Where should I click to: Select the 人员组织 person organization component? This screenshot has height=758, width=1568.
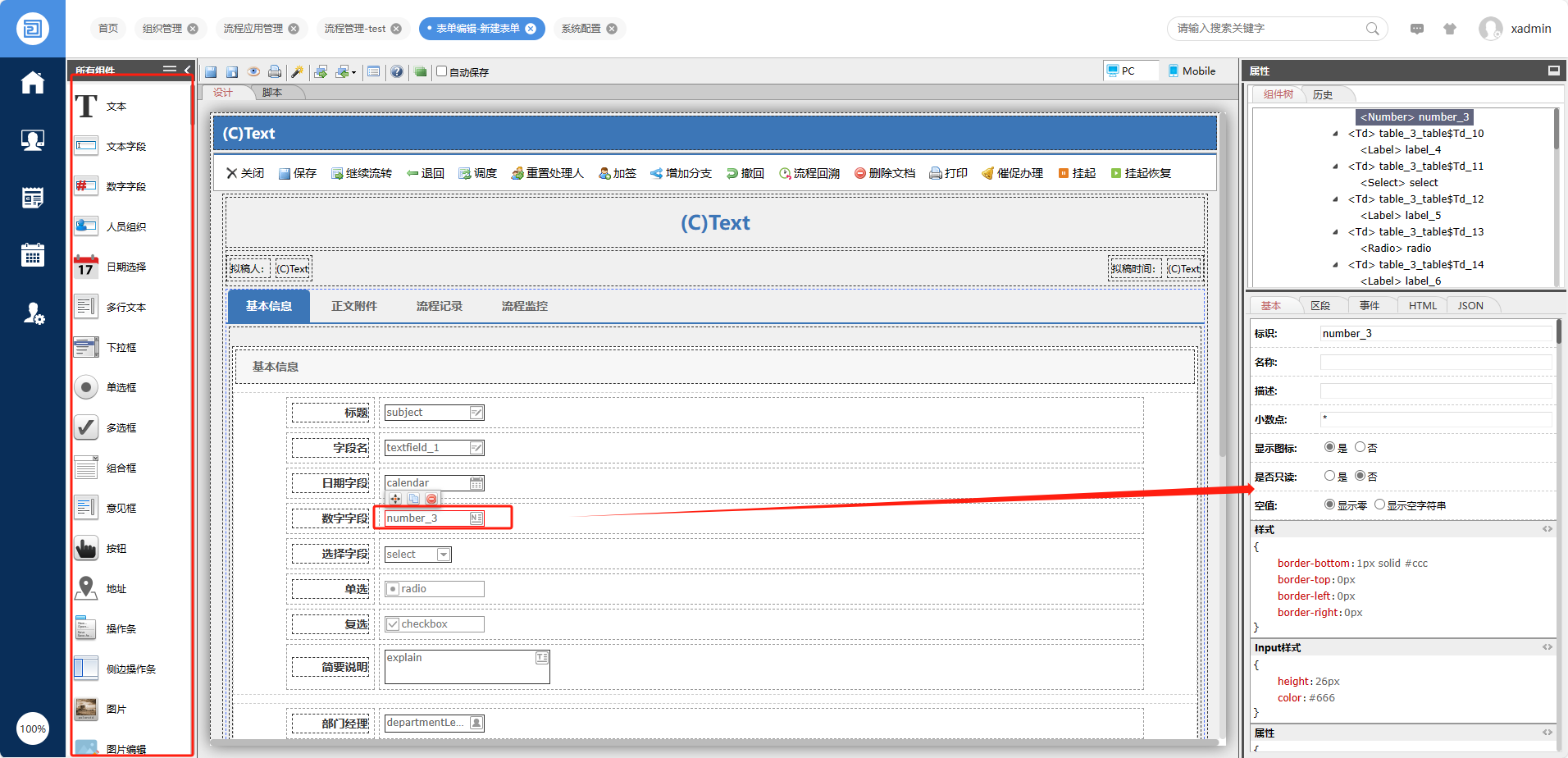[x=86, y=226]
